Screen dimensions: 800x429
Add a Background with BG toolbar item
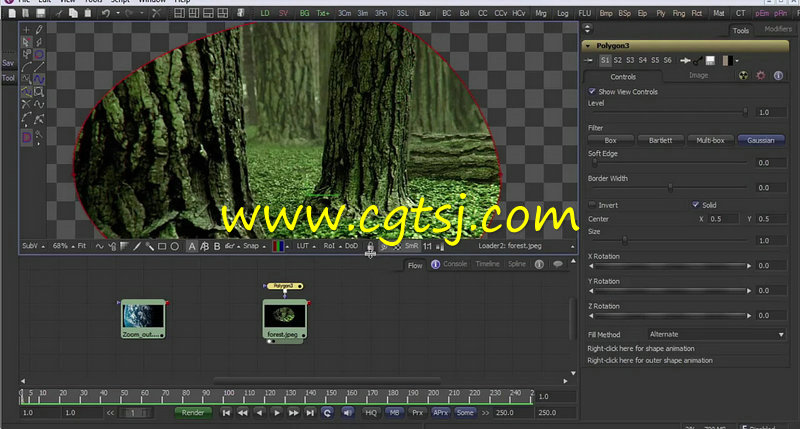[x=305, y=14]
